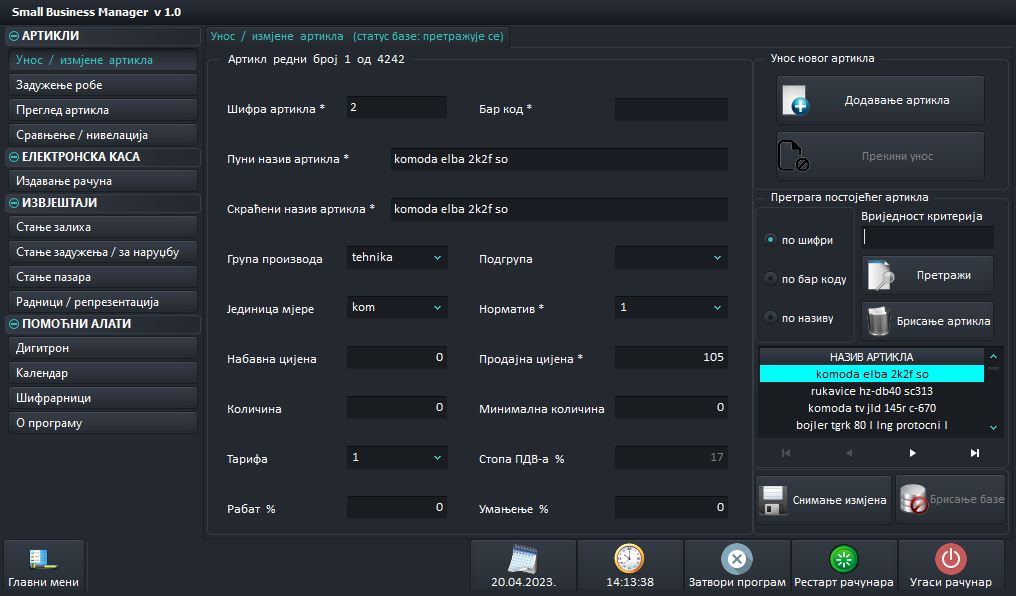The width and height of the screenshot is (1016, 596).
Task: Collapse the ЕЛЕКТРОНСКА КАСА section
Action: (x=14, y=157)
